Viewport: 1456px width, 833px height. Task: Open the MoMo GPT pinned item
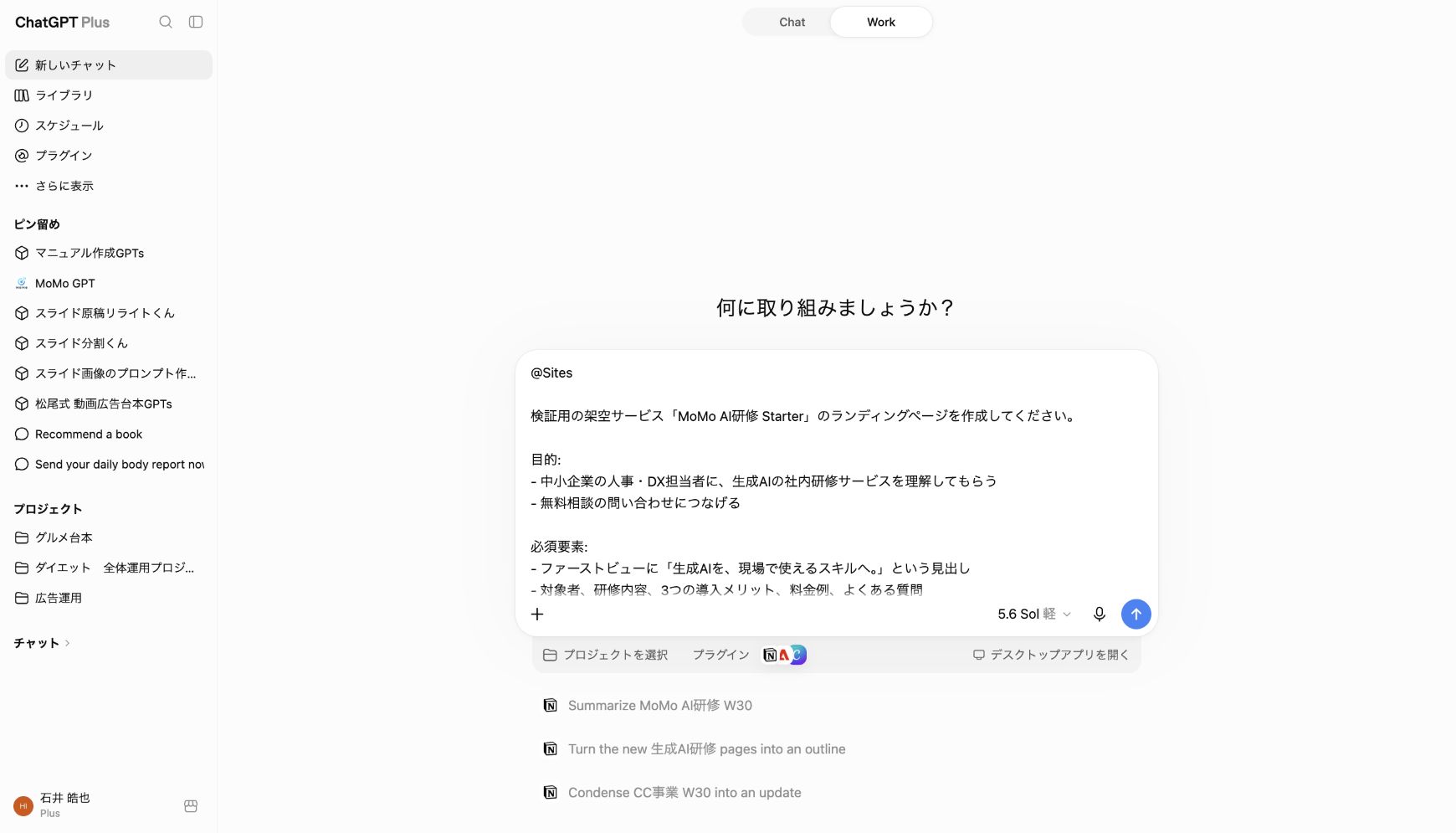click(109, 283)
